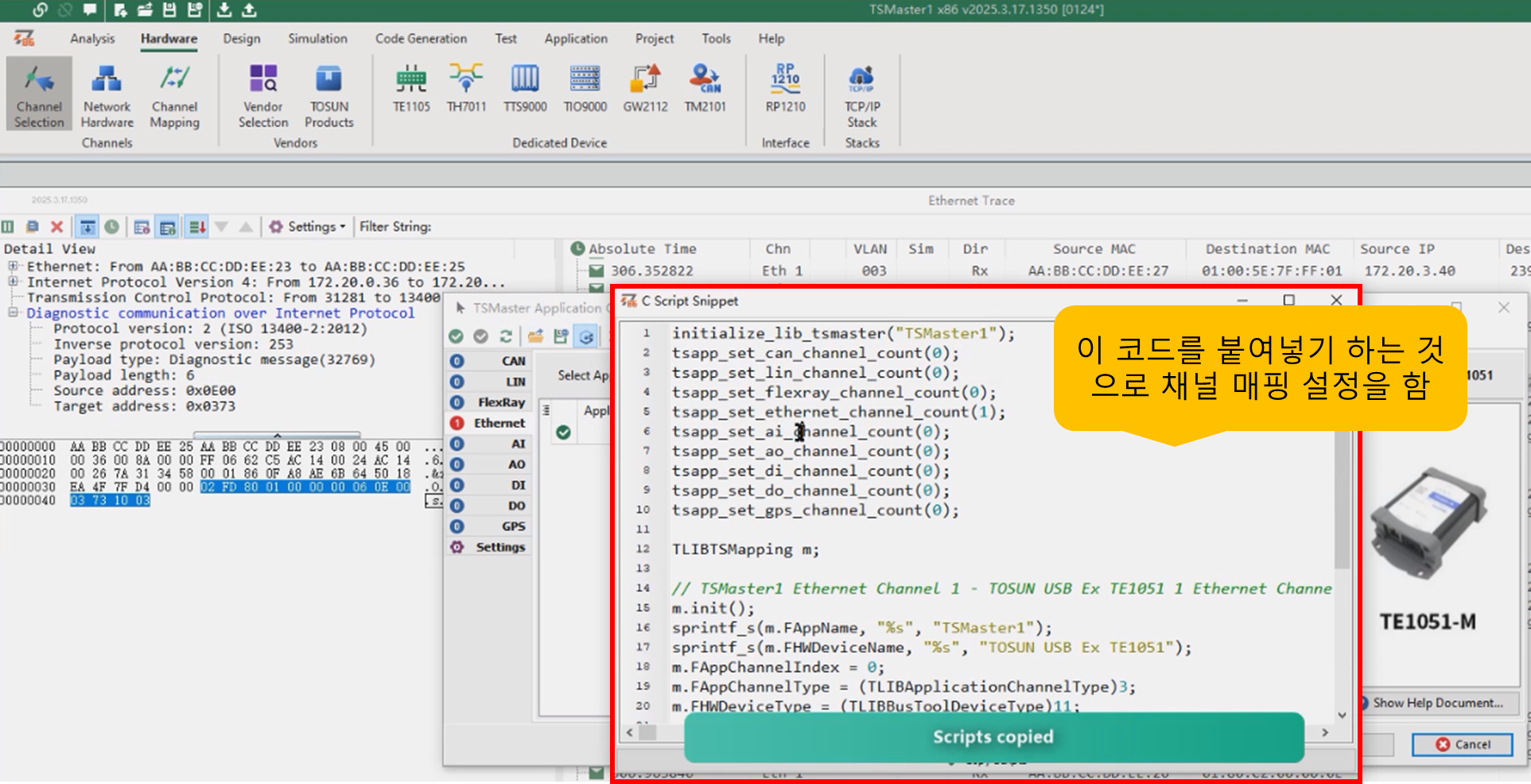Toggle auto-scroll to bottom in trace toolbar

[x=87, y=227]
